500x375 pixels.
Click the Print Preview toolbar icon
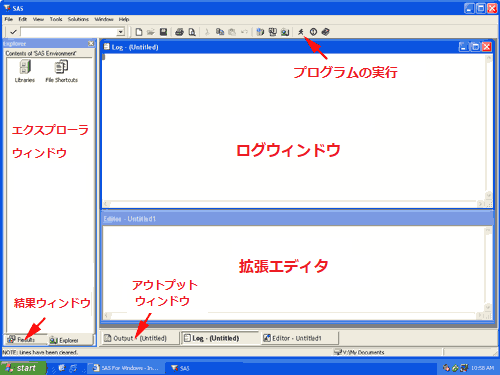point(192,32)
